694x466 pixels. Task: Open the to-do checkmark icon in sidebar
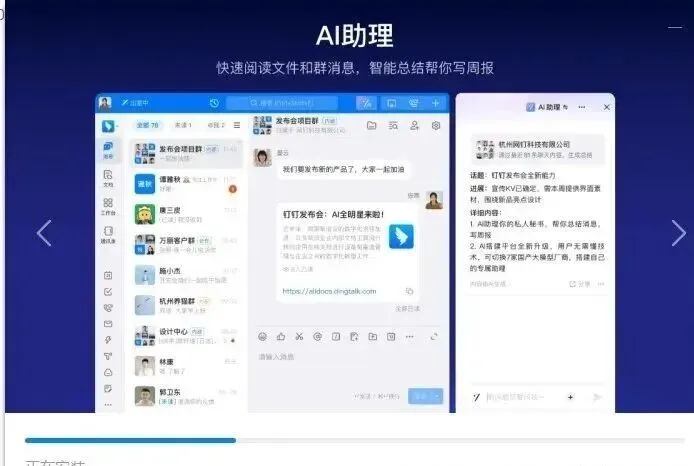point(108,292)
